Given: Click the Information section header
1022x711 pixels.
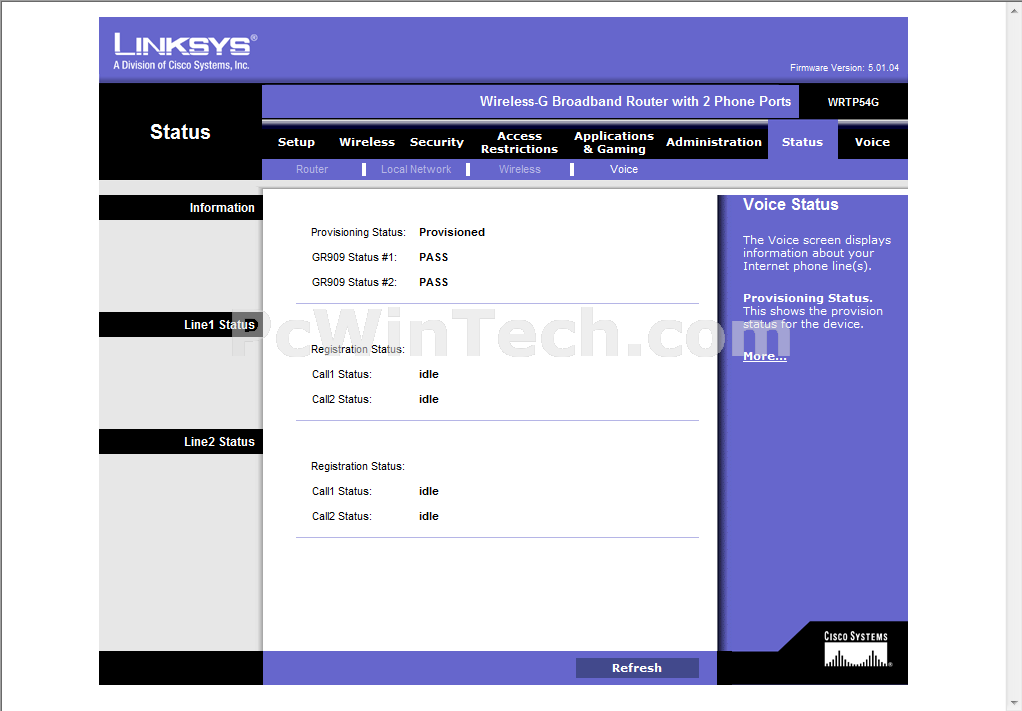Looking at the screenshot, I should [181, 208].
